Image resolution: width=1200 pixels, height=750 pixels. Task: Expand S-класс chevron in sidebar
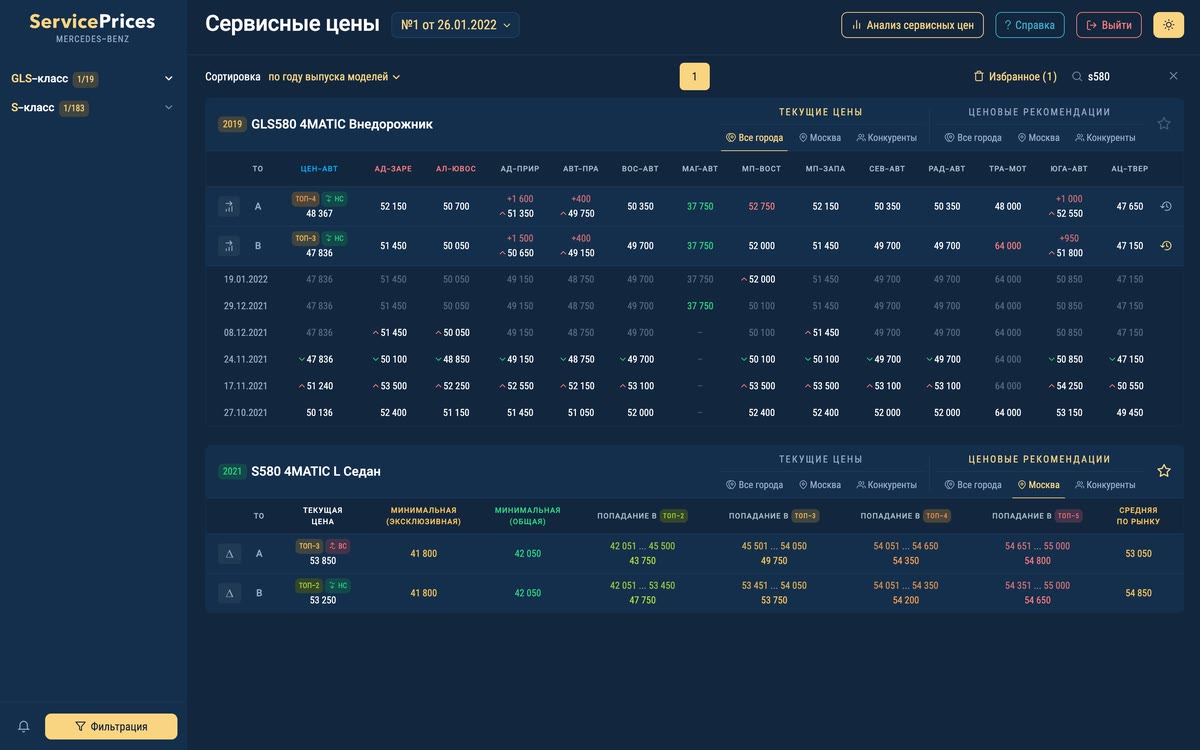click(x=168, y=108)
